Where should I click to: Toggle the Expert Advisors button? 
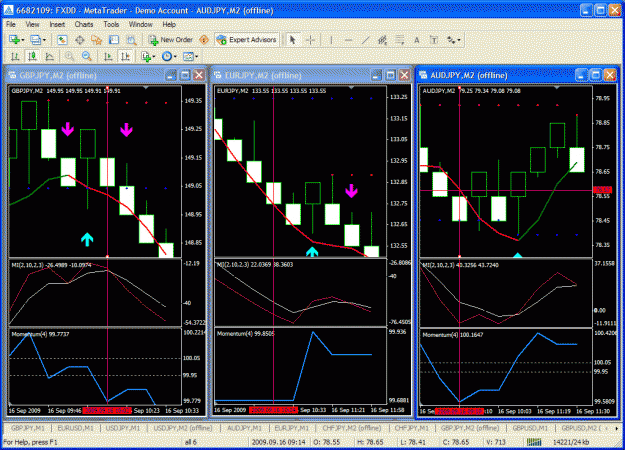coord(247,40)
